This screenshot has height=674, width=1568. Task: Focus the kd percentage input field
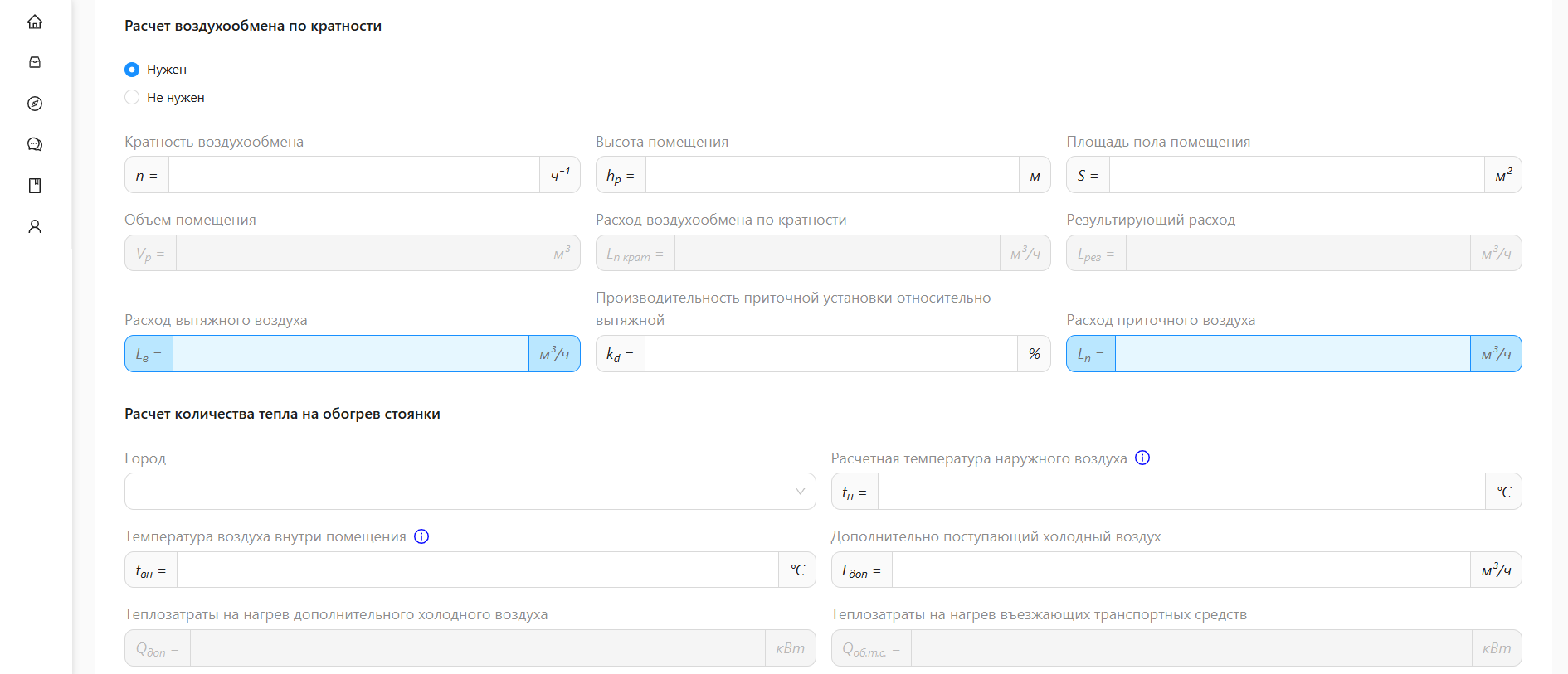click(831, 354)
